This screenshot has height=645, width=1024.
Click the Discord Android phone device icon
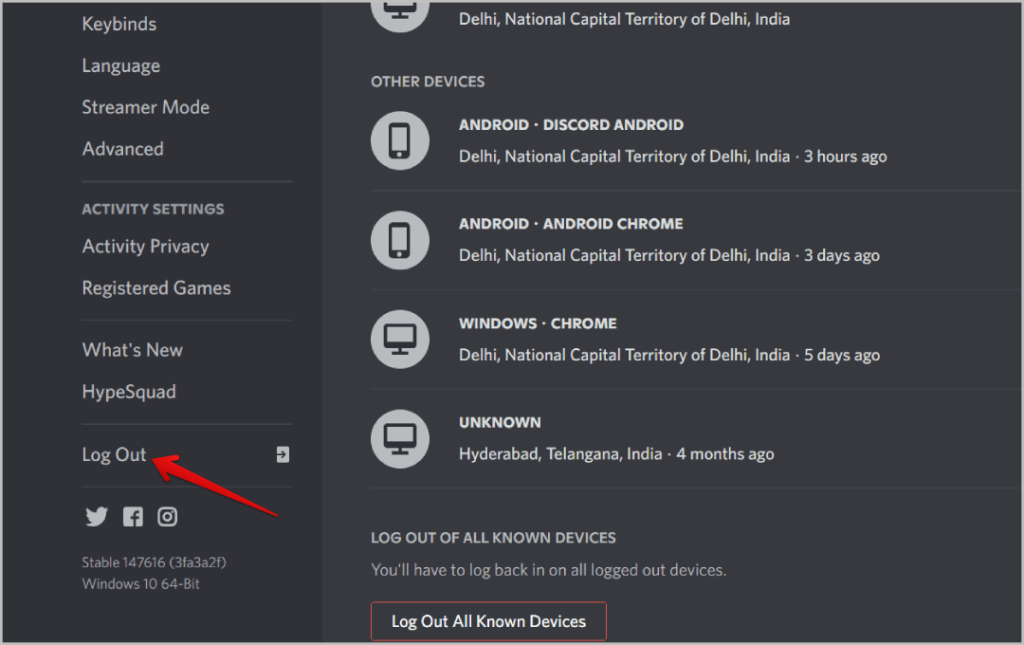click(x=399, y=140)
